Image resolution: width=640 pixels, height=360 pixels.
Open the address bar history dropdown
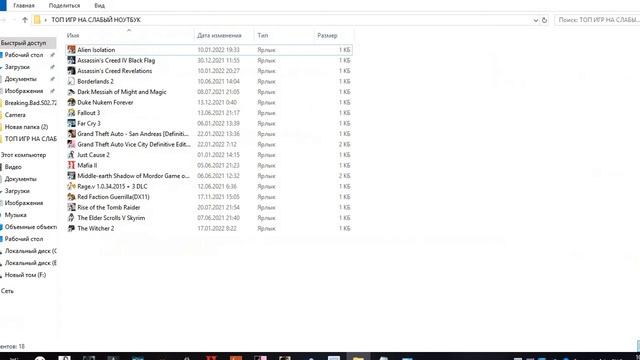(x=536, y=20)
